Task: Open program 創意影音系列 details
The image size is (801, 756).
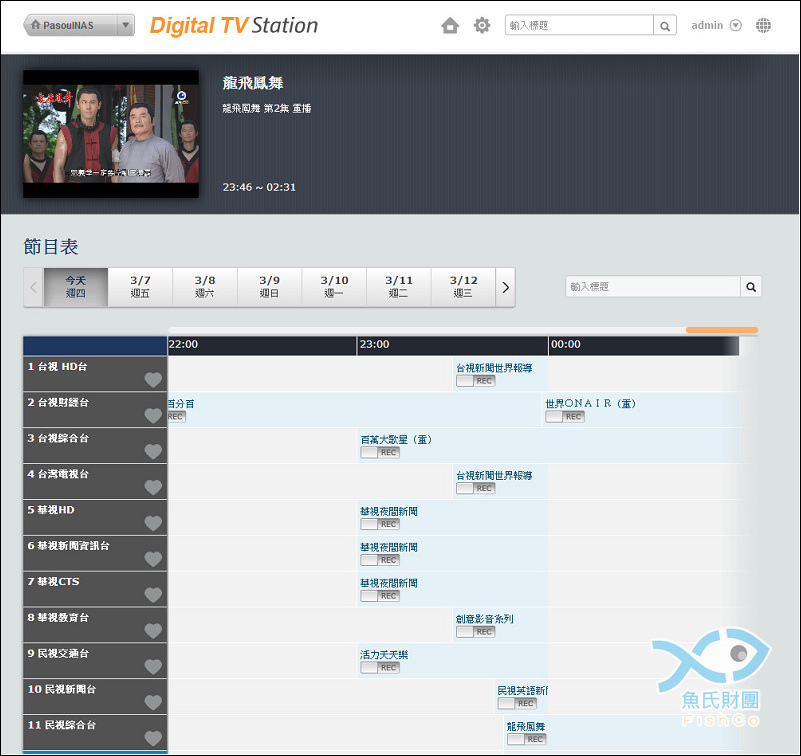Action: point(484,619)
